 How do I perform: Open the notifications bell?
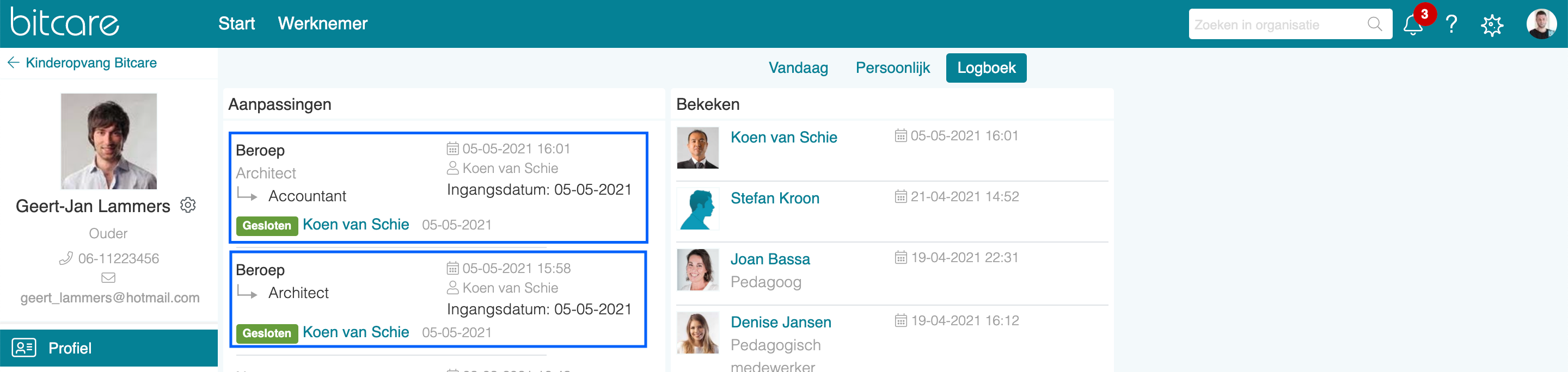tap(1413, 25)
